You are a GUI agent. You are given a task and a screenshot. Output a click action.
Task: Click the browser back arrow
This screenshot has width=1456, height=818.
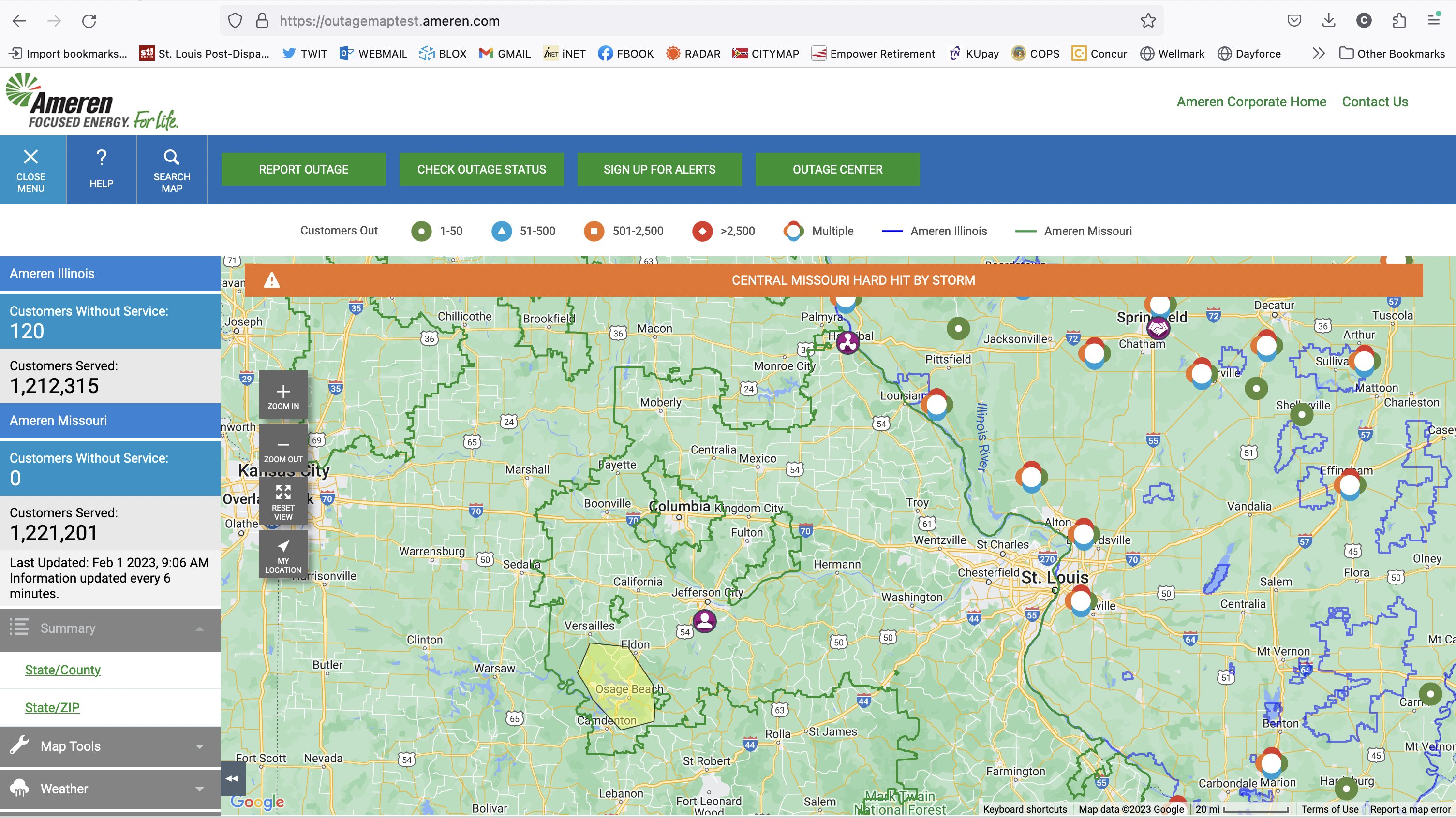(19, 21)
